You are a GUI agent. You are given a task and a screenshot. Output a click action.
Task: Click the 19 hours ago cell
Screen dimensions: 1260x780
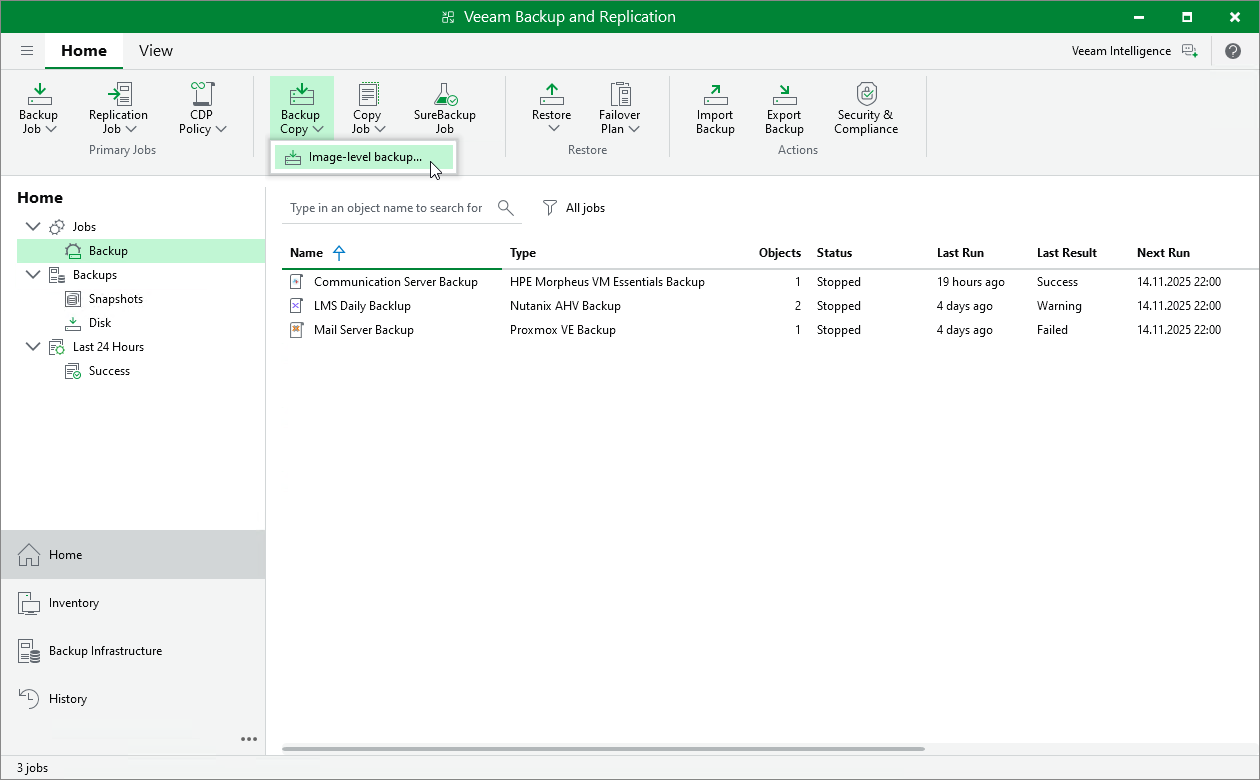[971, 282]
